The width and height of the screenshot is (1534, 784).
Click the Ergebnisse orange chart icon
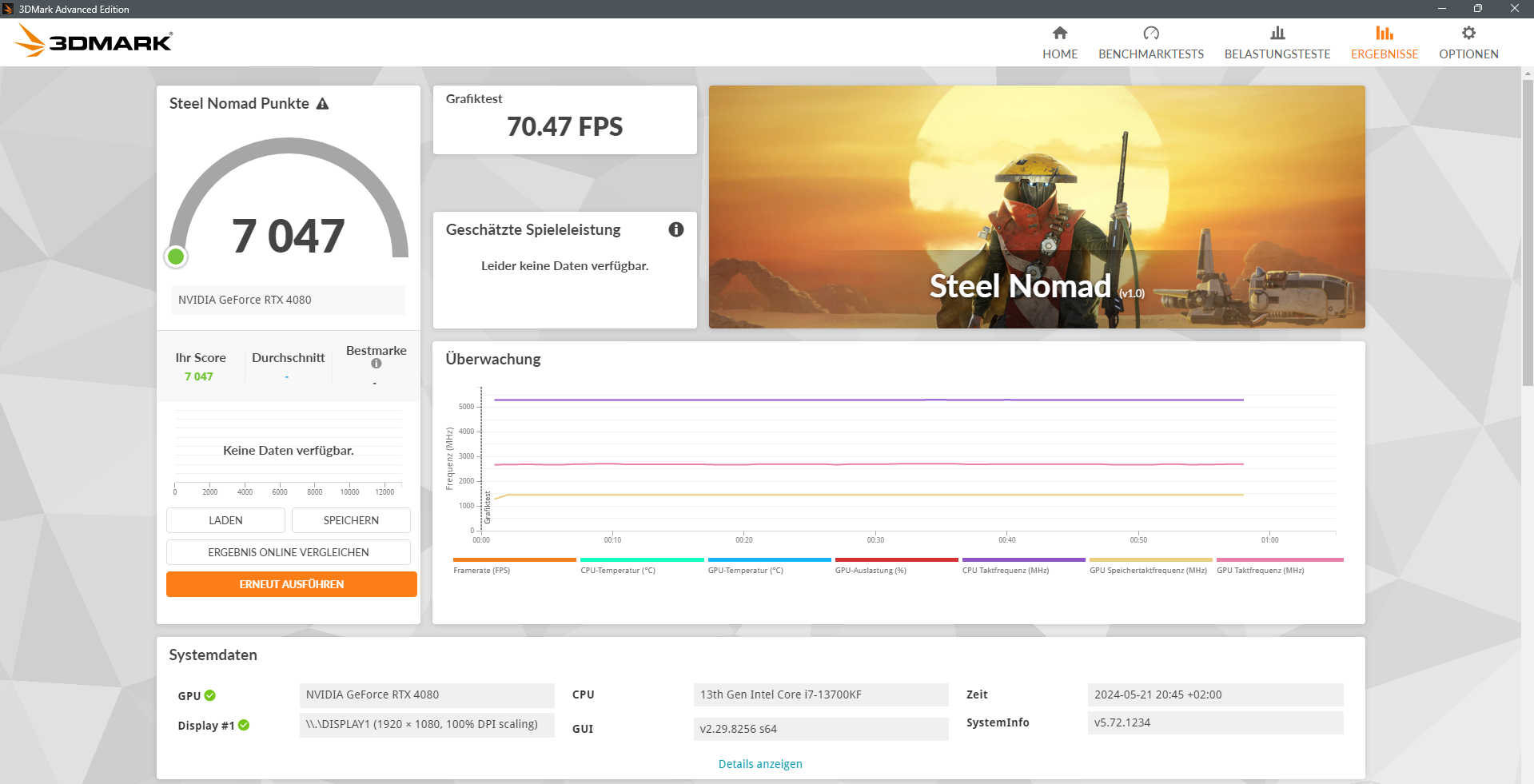coord(1385,33)
